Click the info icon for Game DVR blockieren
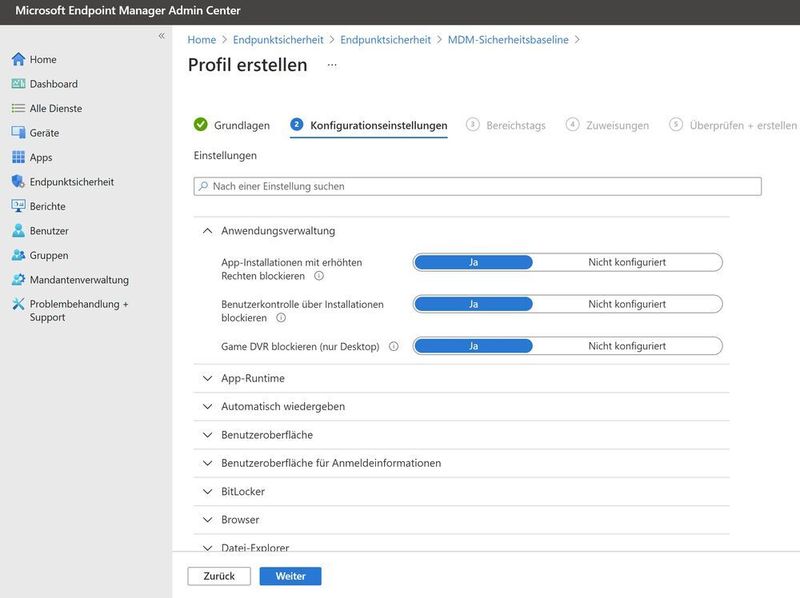The width and height of the screenshot is (800, 598). (x=394, y=346)
